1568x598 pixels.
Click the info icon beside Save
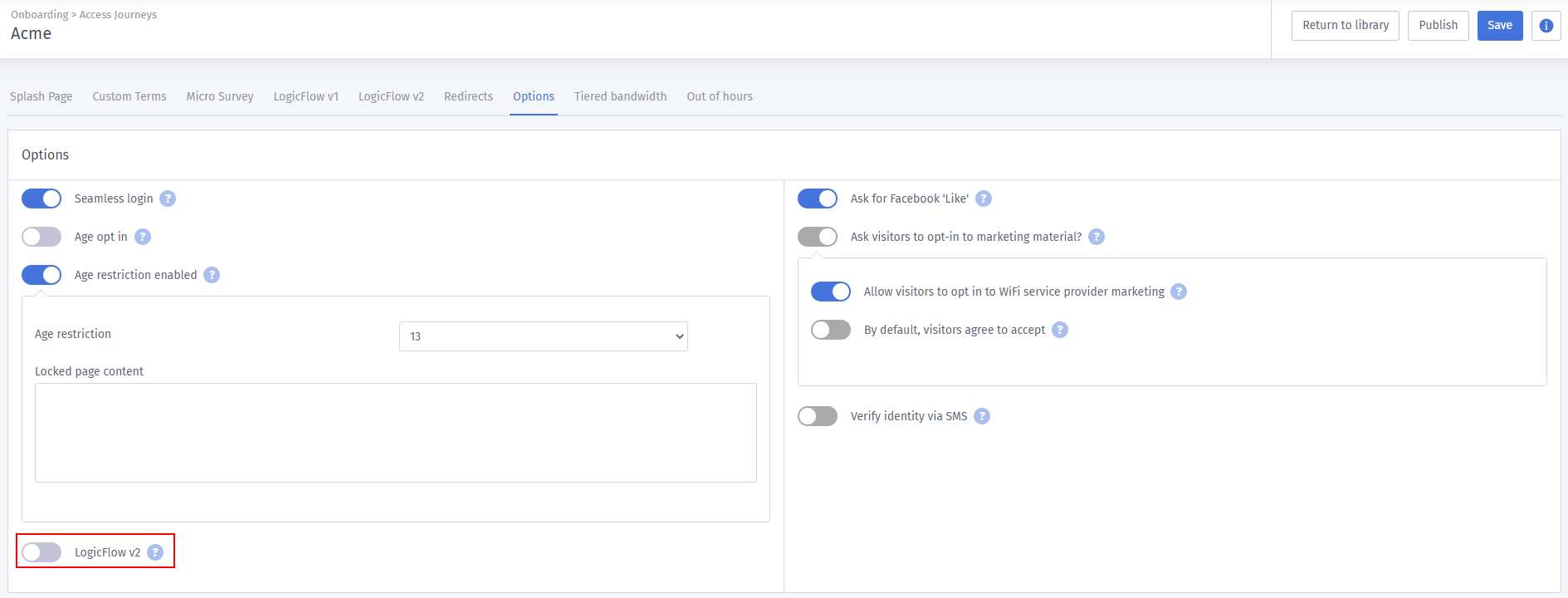pyautogui.click(x=1546, y=26)
